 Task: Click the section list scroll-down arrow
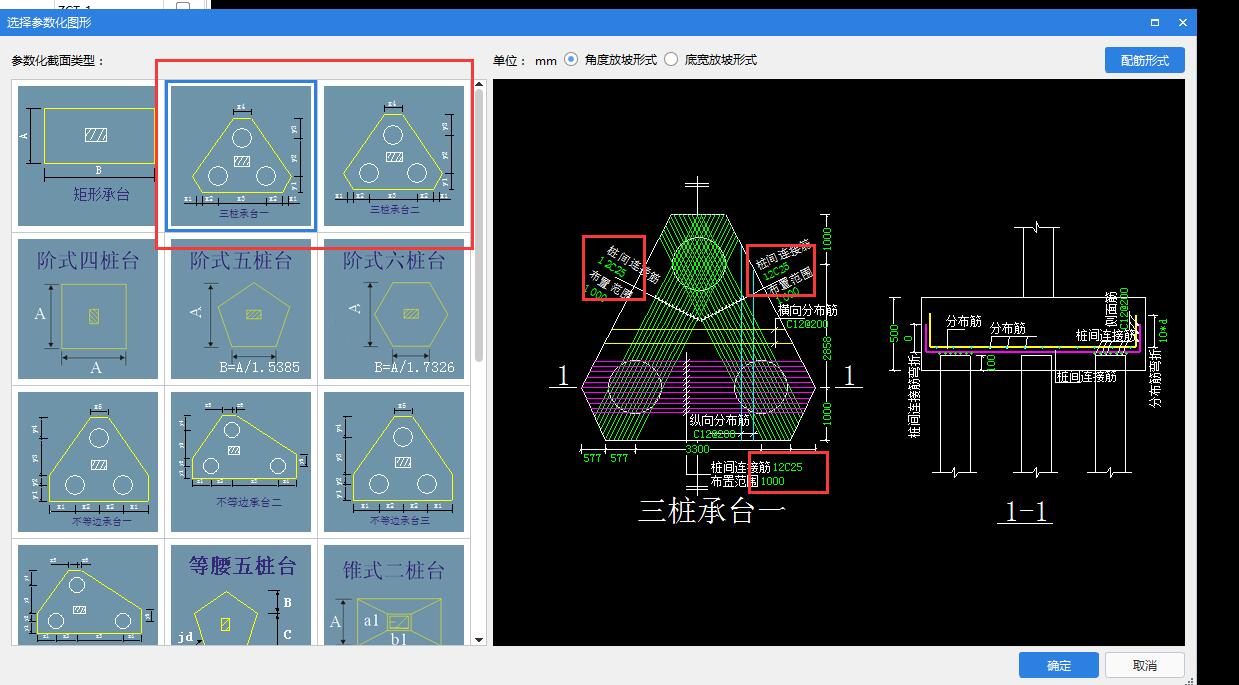[479, 640]
